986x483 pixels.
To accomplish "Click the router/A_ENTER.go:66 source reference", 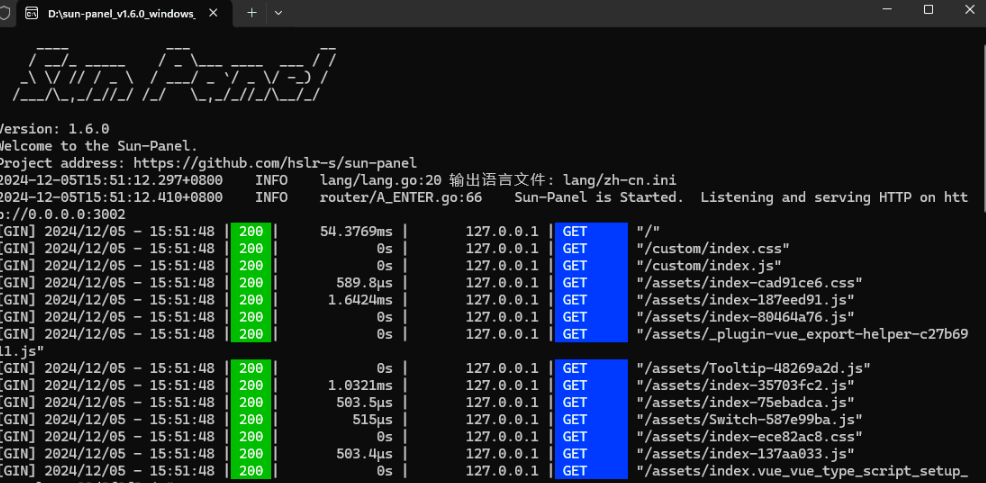I will [401, 197].
